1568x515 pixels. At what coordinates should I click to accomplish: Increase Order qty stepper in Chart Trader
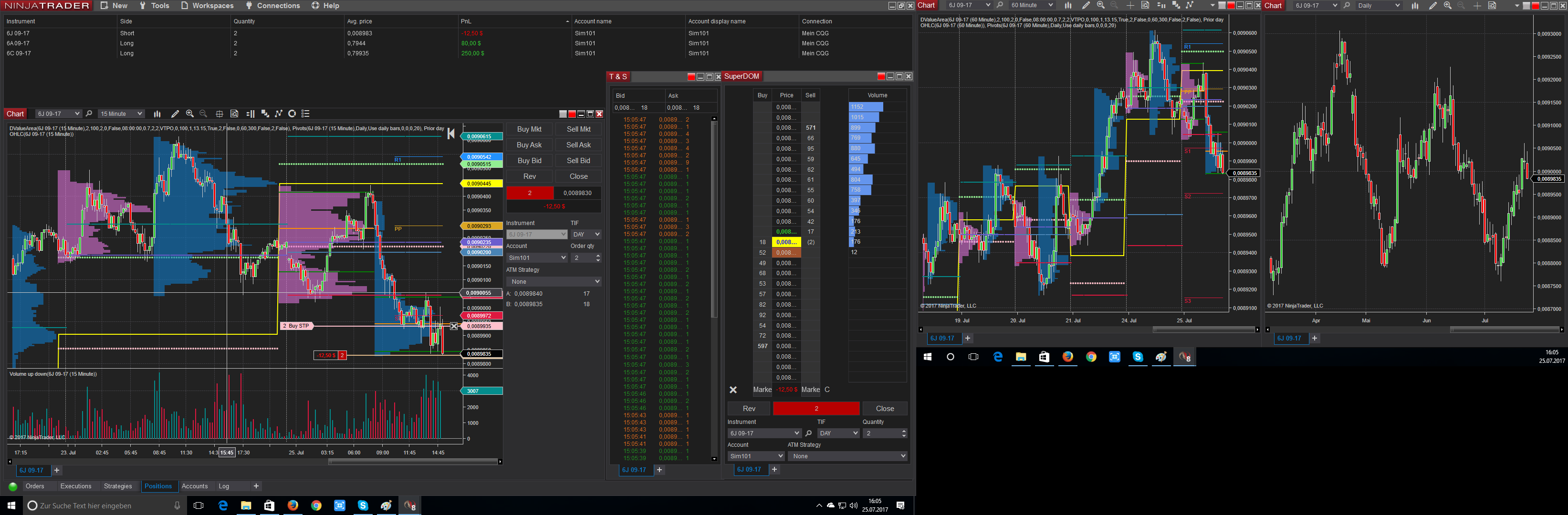(598, 256)
